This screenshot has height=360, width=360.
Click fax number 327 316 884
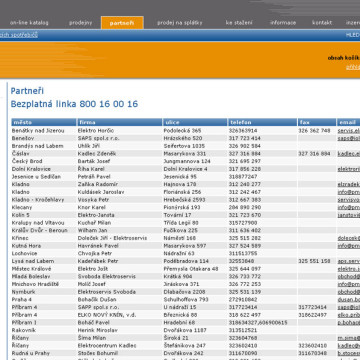click(x=314, y=154)
